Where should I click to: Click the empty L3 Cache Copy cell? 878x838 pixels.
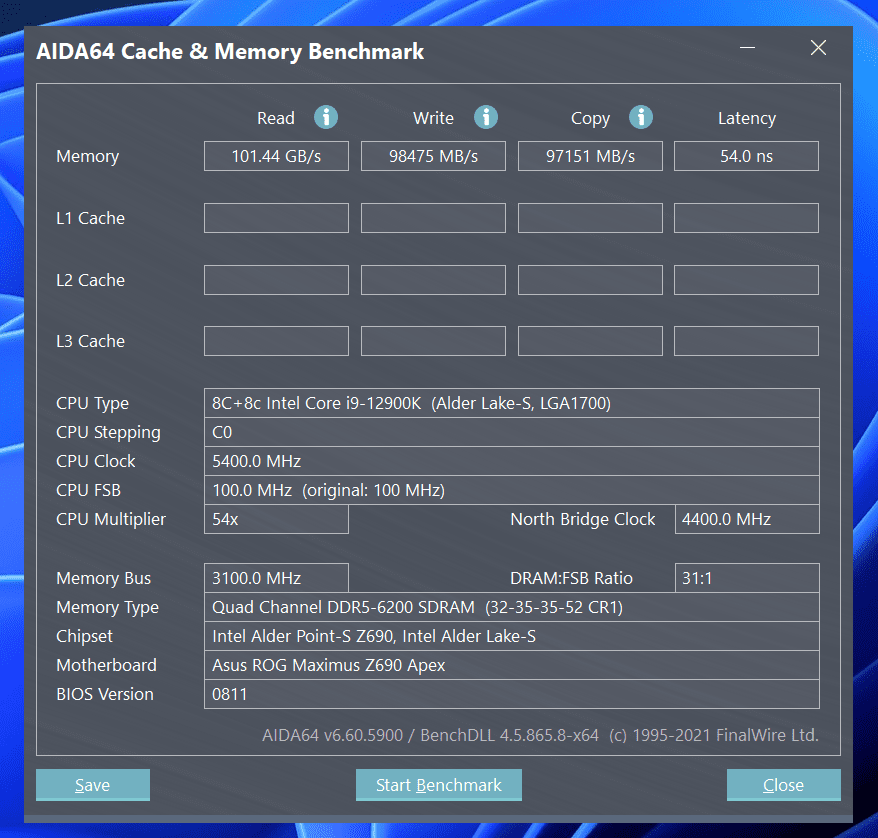click(x=590, y=341)
